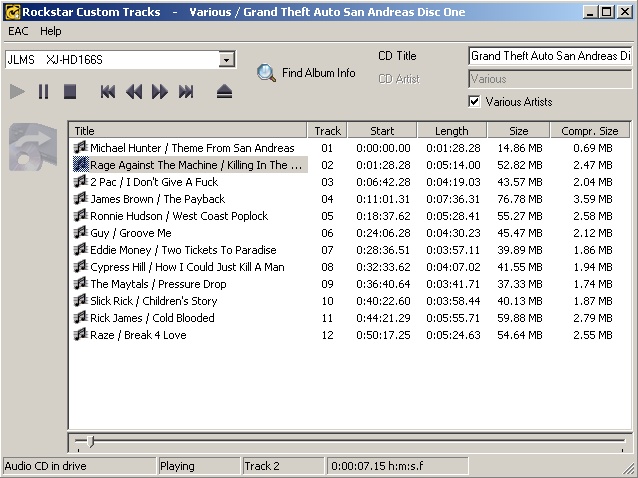Click the Find Album Info button label
Viewport: 638px width, 478px height.
[319, 73]
